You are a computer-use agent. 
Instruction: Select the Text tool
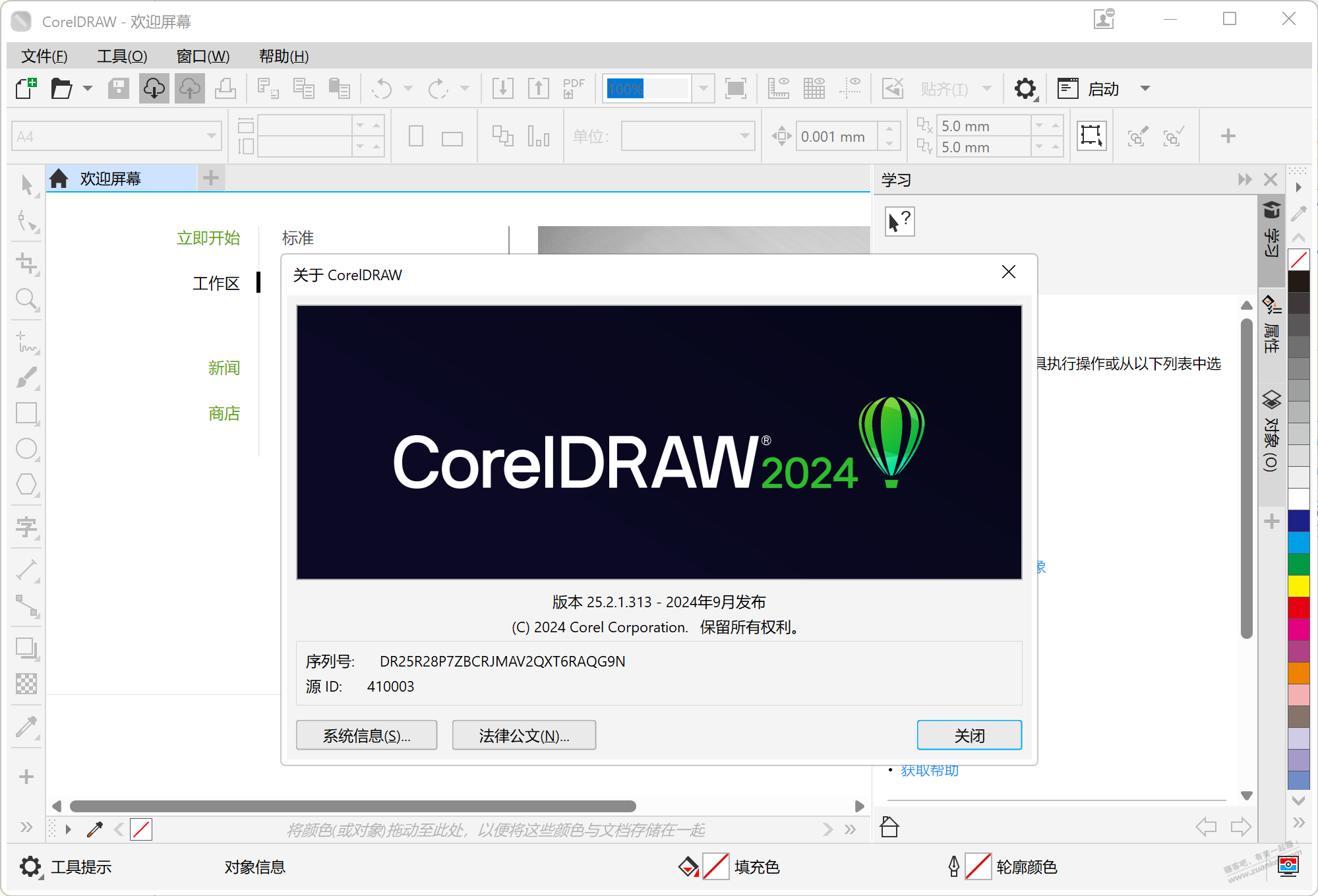26,527
